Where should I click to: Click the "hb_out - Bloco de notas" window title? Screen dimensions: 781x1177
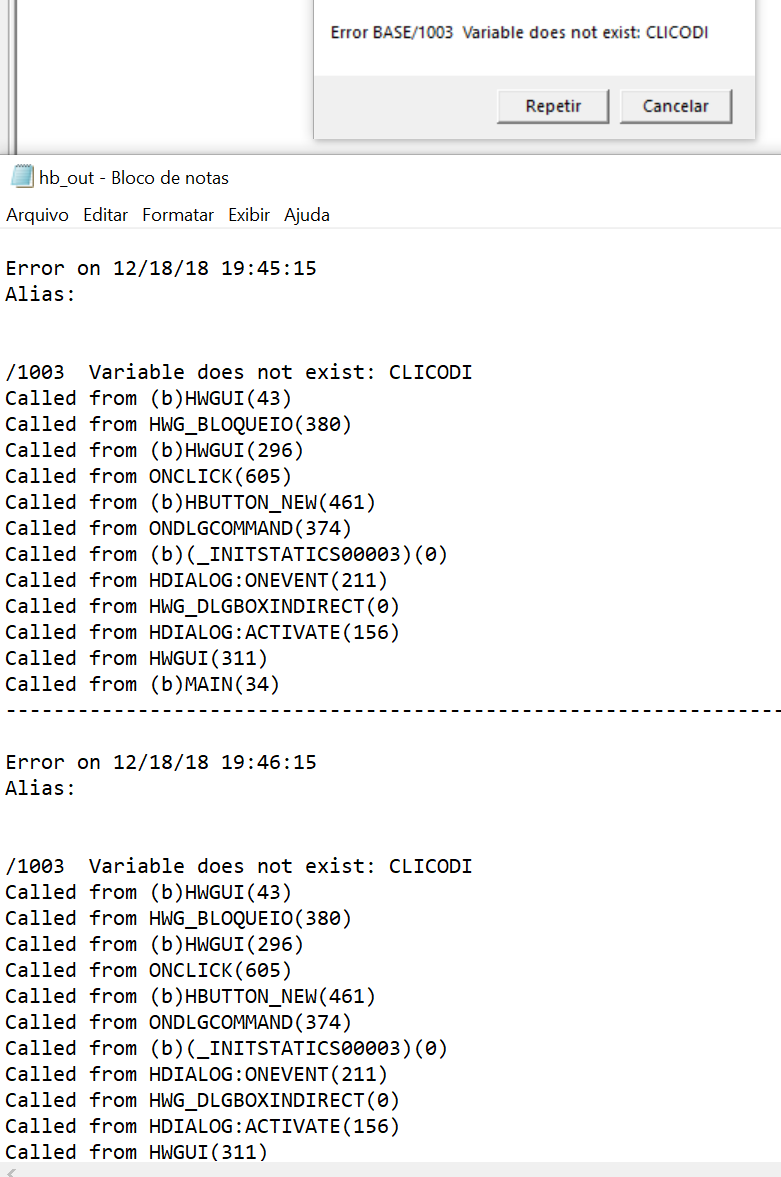pyautogui.click(x=134, y=178)
